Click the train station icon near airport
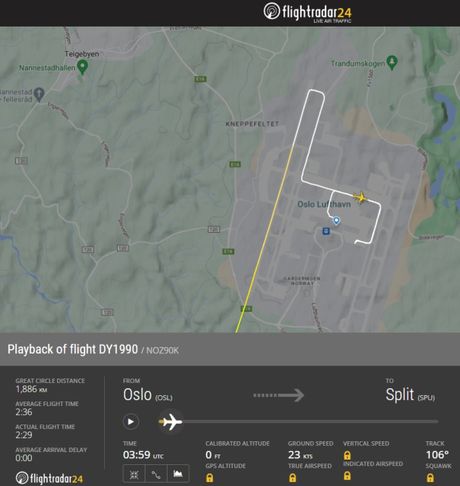Screen dimensions: 460x486 (326, 231)
